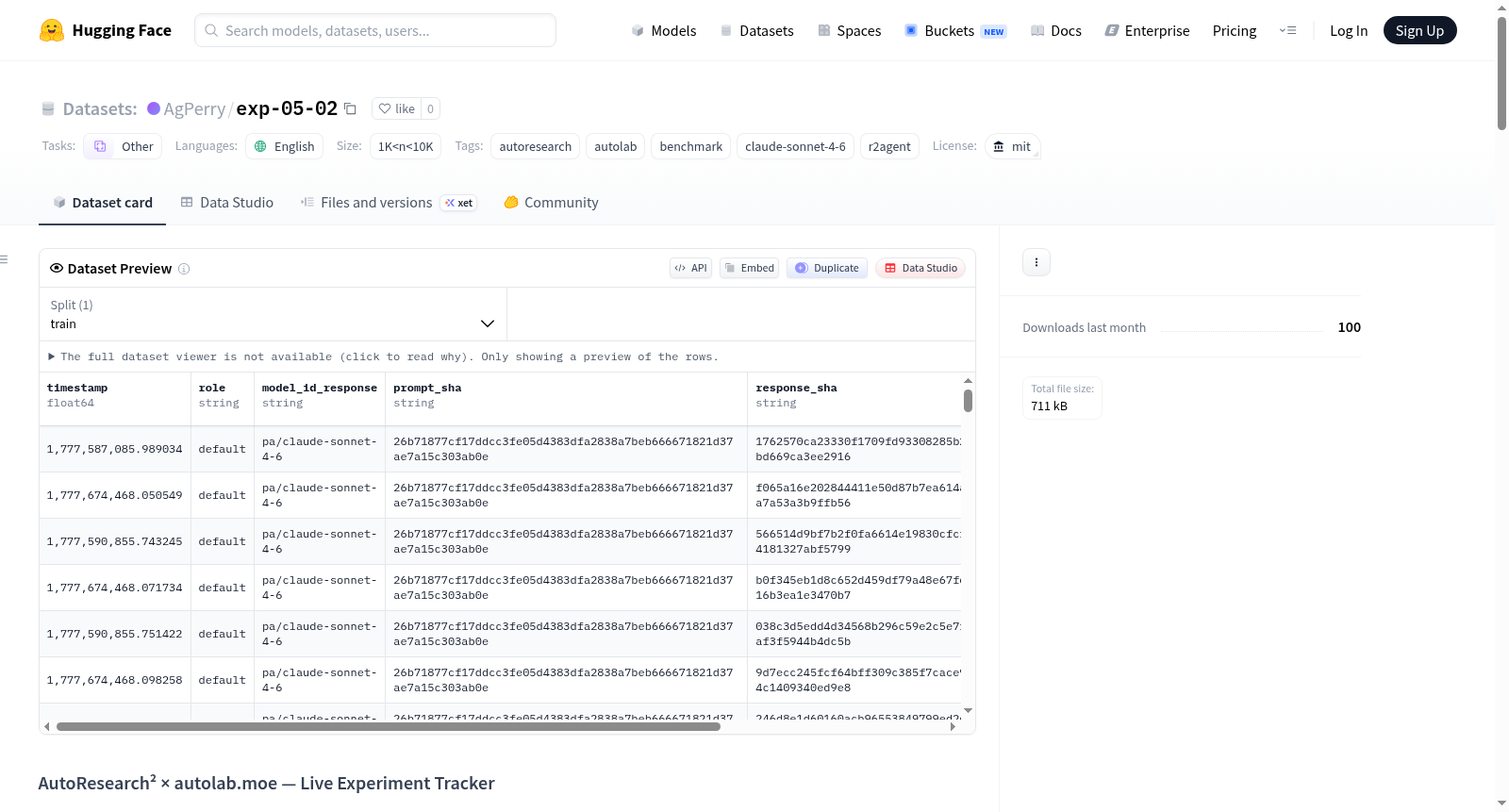Open the info icon beside Dataset Preview
Image resolution: width=1509 pixels, height=812 pixels.
[184, 269]
